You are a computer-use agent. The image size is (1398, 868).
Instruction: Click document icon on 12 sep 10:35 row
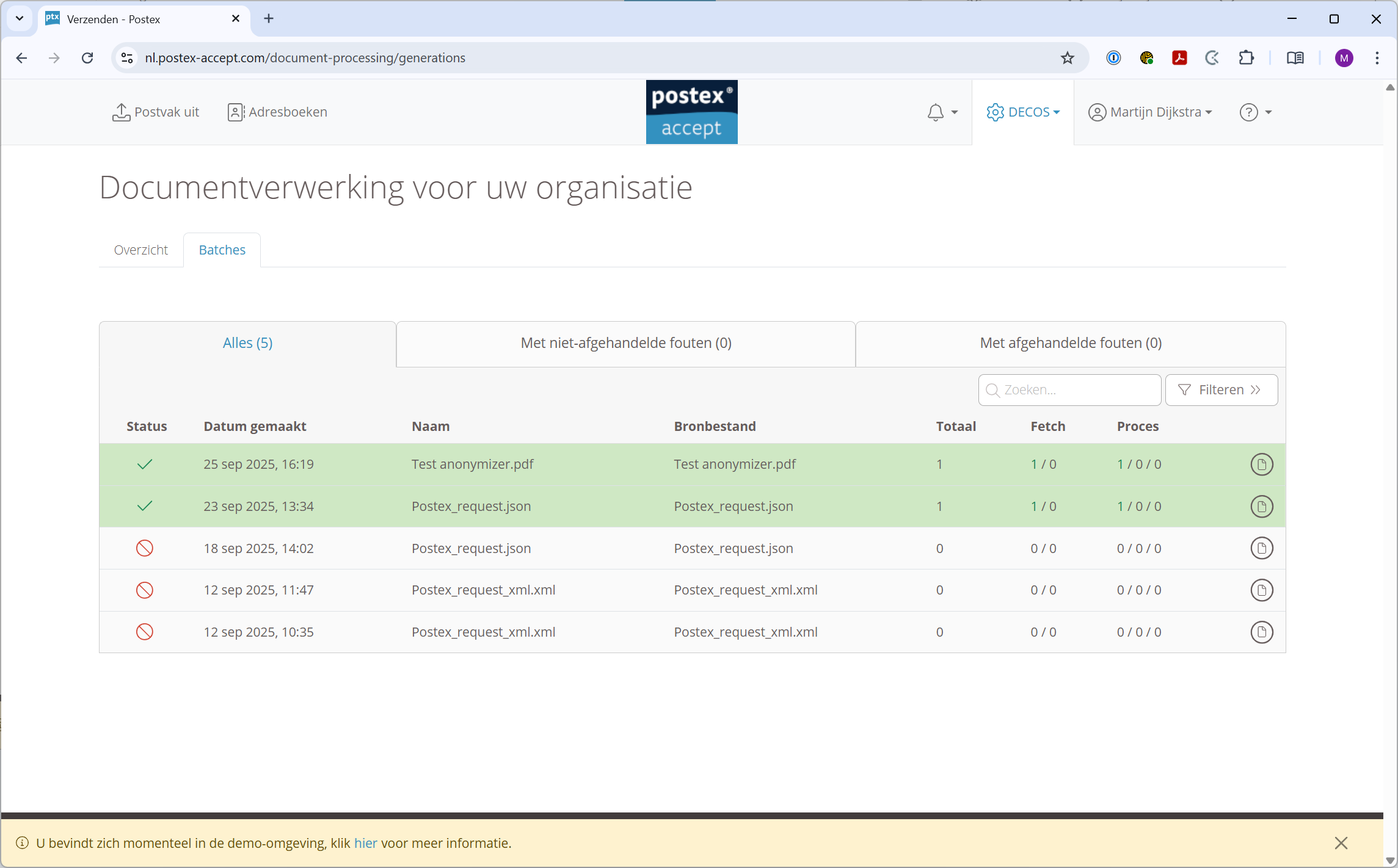(x=1261, y=632)
